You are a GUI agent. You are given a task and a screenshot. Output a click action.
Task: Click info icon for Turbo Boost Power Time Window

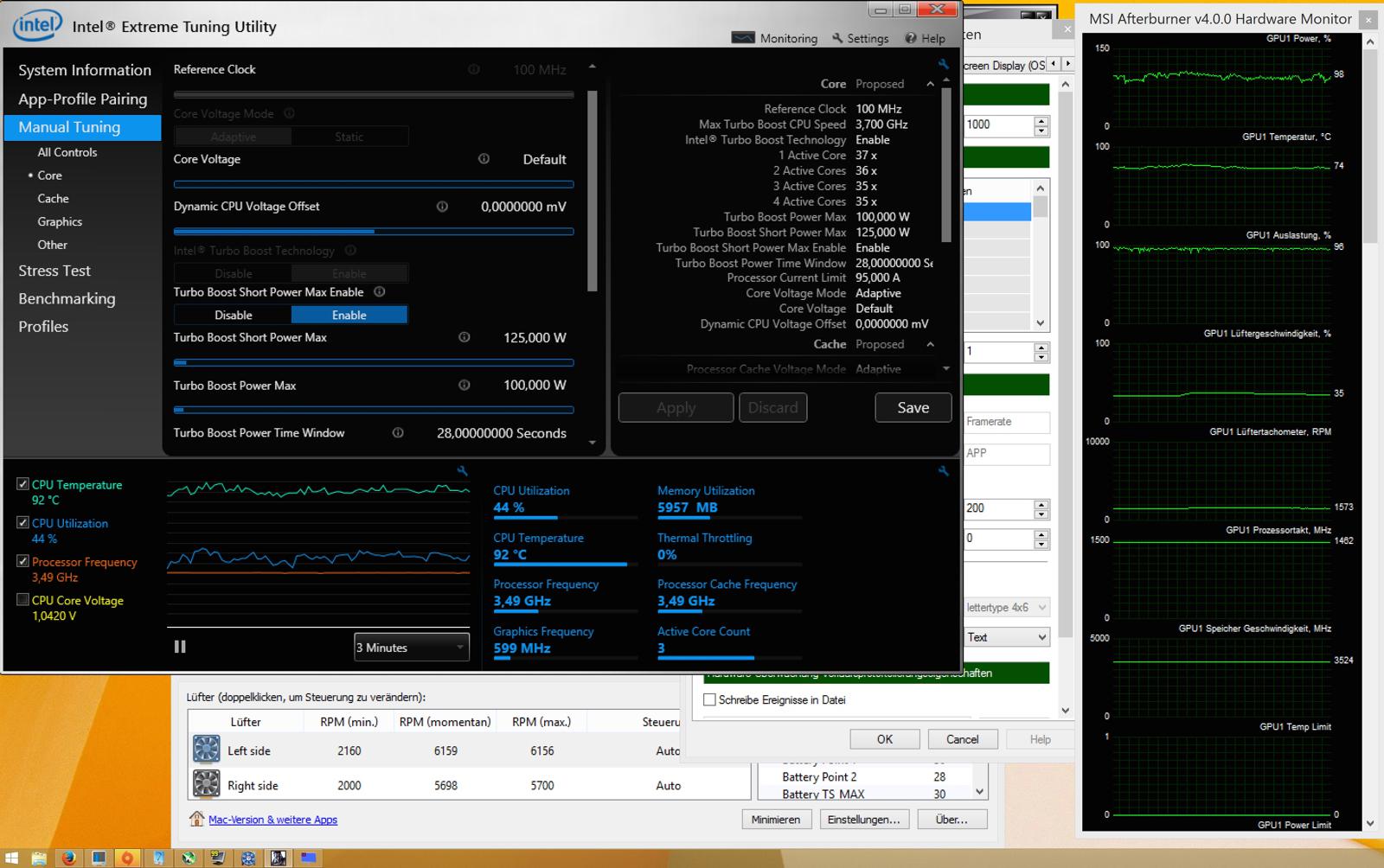(398, 432)
